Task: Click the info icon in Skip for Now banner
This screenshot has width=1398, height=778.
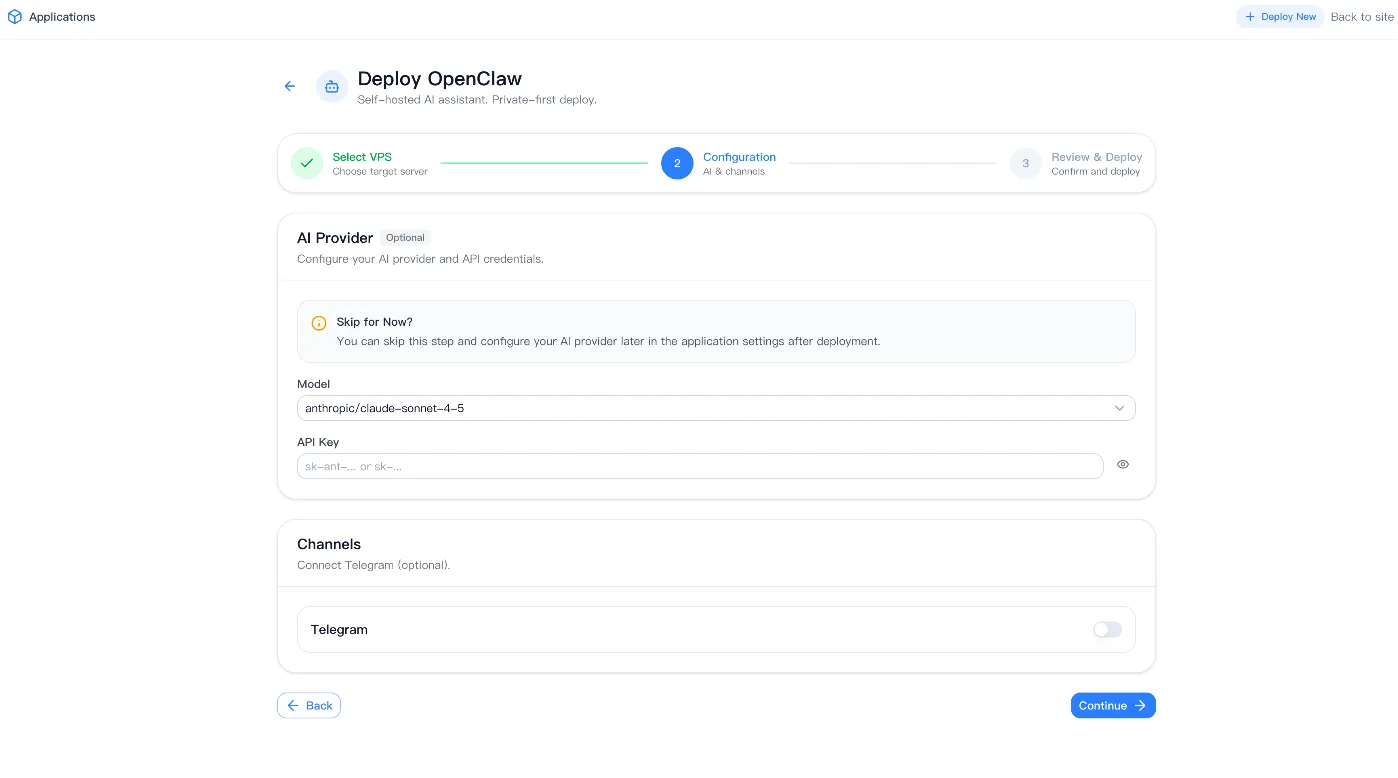Action: 318,323
